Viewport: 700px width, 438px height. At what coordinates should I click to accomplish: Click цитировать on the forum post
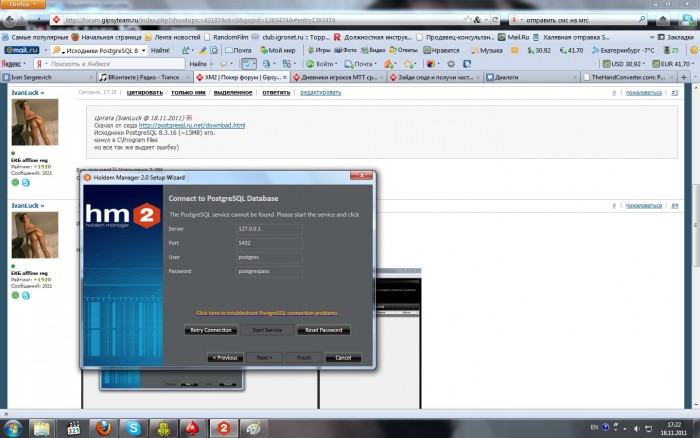[145, 92]
